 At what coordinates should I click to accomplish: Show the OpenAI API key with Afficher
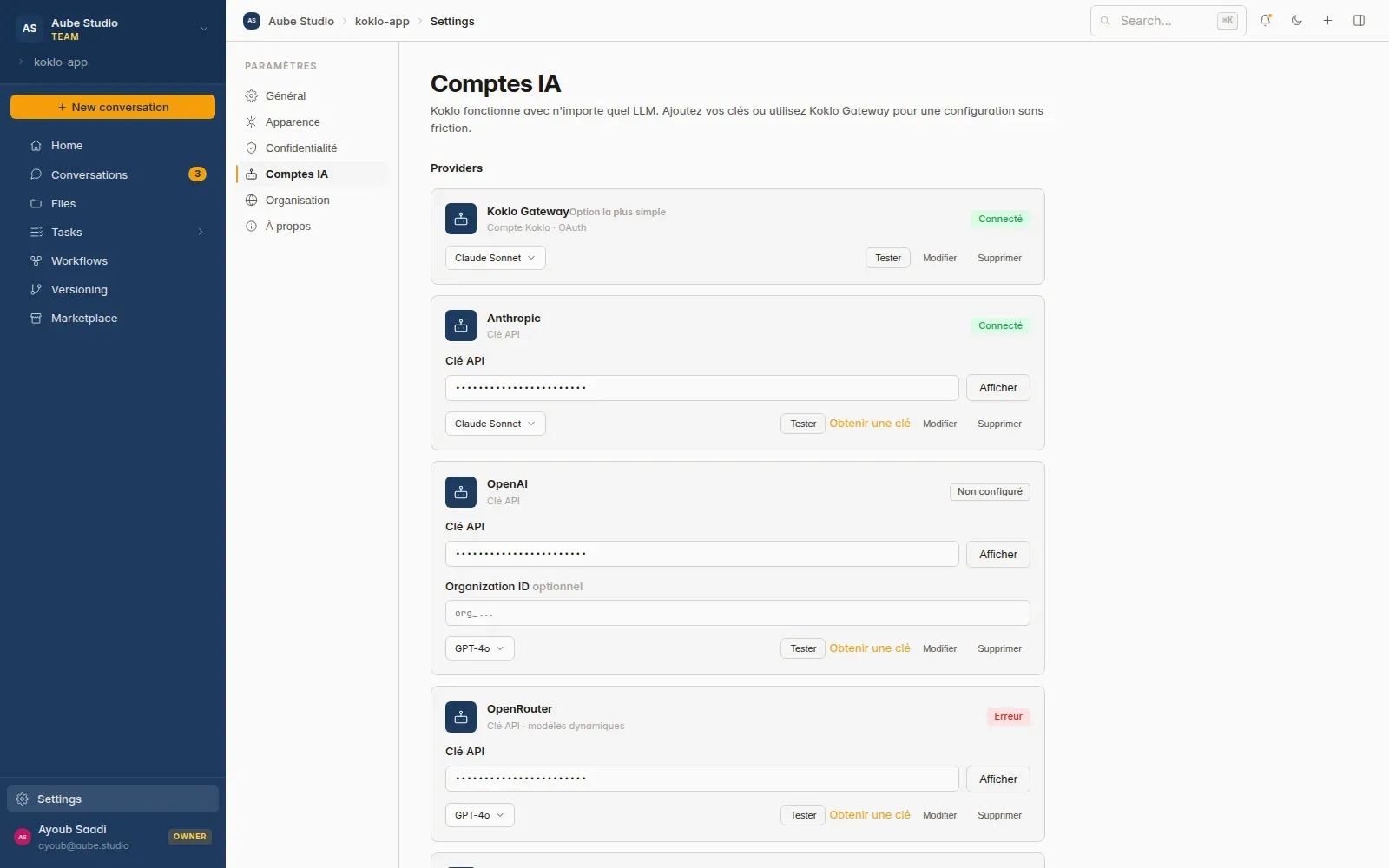tap(998, 554)
